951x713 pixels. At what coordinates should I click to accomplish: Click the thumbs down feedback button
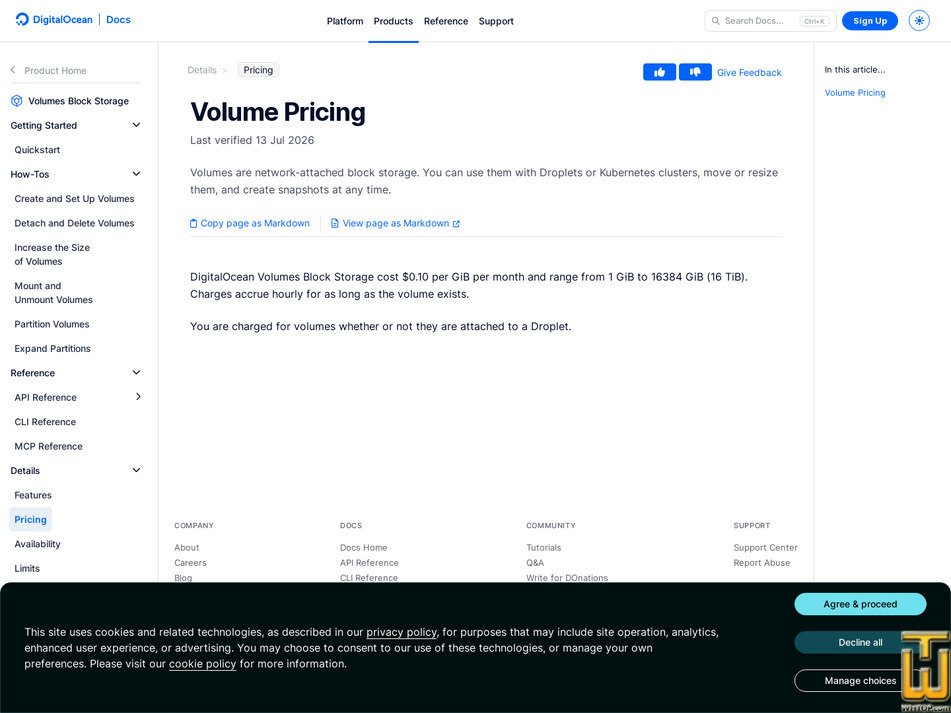695,72
